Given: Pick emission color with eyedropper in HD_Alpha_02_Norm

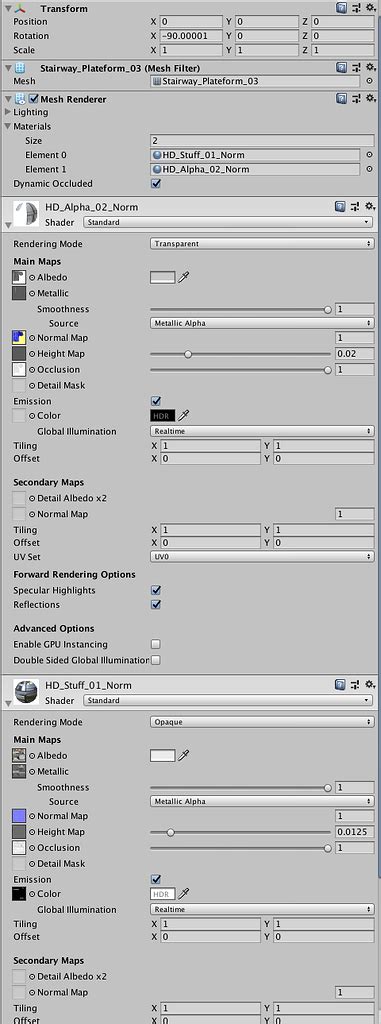Looking at the screenshot, I should (x=184, y=415).
